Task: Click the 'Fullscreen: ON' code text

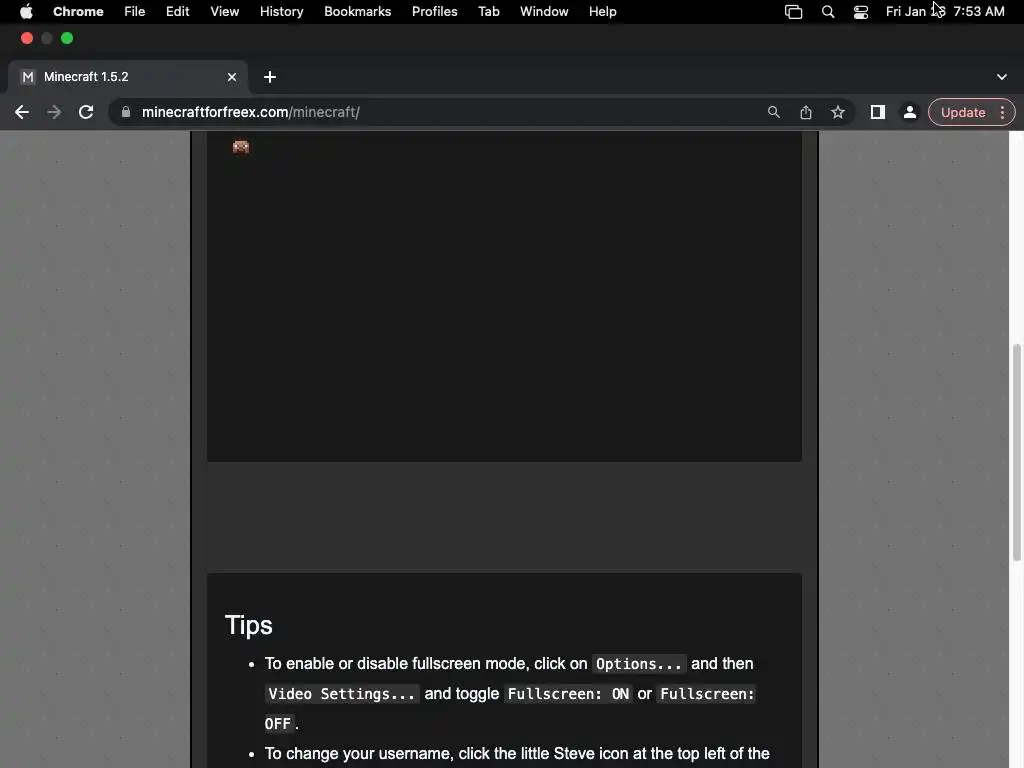Action: click(569, 694)
